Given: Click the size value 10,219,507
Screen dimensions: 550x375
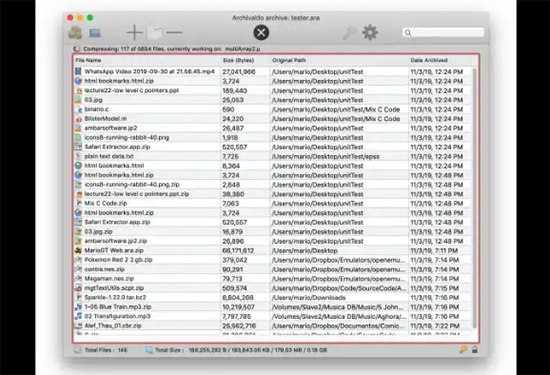Looking at the screenshot, I should (x=239, y=307).
